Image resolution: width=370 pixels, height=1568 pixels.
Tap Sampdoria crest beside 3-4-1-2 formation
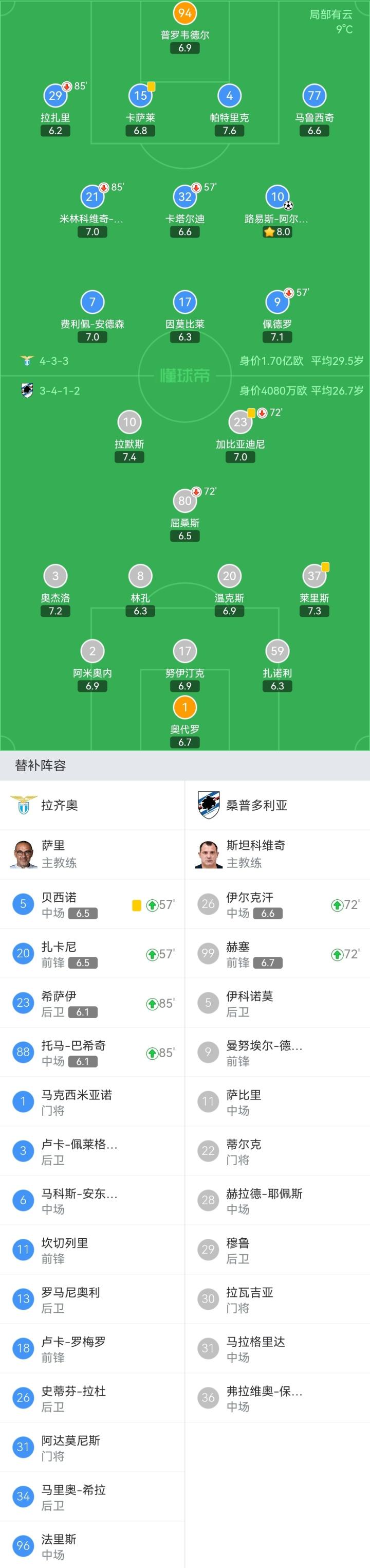click(27, 391)
